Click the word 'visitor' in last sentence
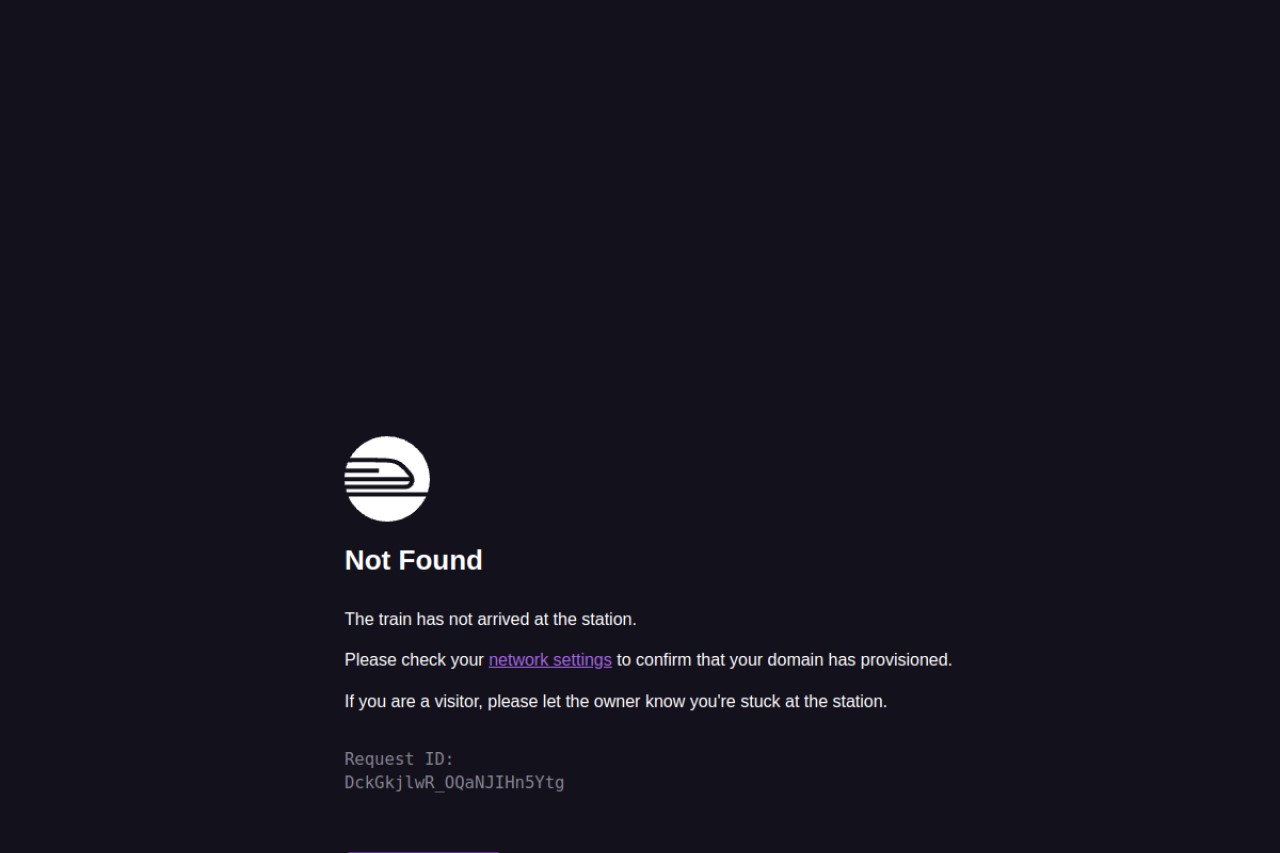 click(457, 701)
